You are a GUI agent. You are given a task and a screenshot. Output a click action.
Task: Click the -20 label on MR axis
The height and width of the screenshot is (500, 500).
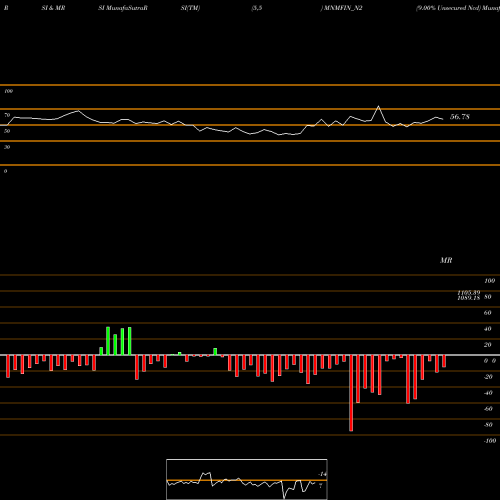point(488,377)
